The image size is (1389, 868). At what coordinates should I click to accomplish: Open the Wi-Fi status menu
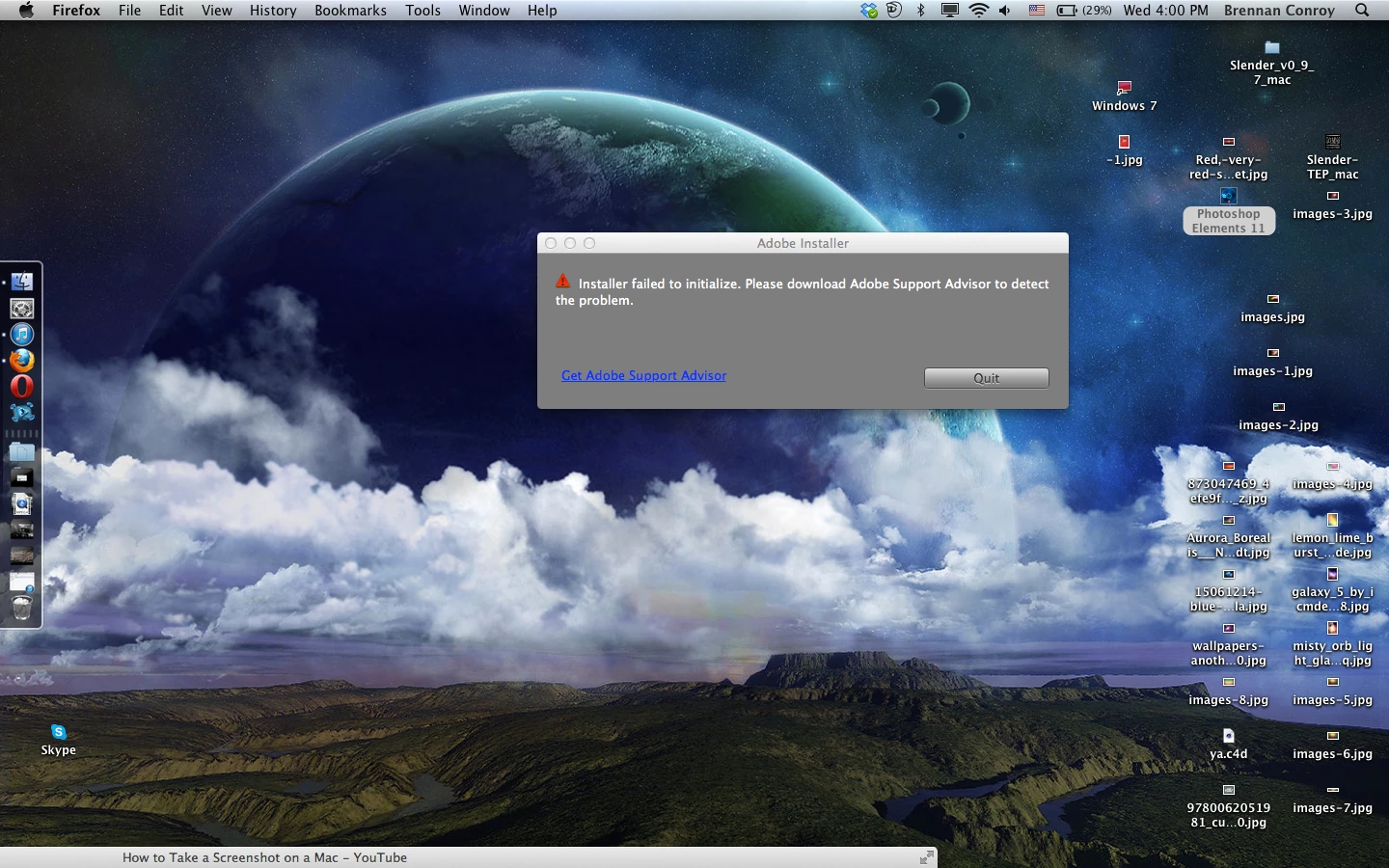979,11
